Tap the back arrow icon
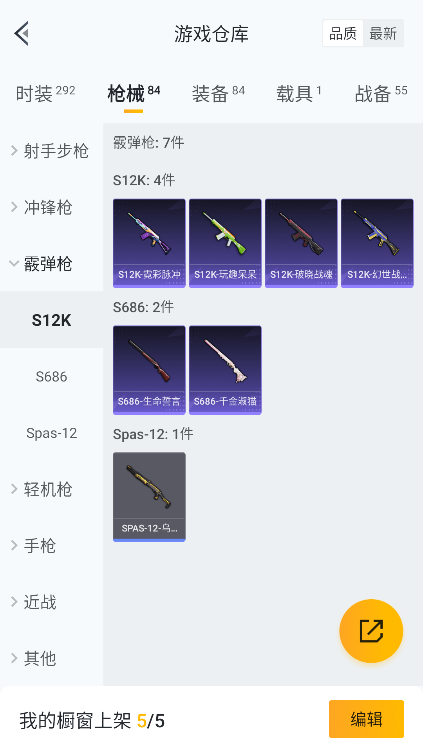The image size is (423, 752). (22, 34)
